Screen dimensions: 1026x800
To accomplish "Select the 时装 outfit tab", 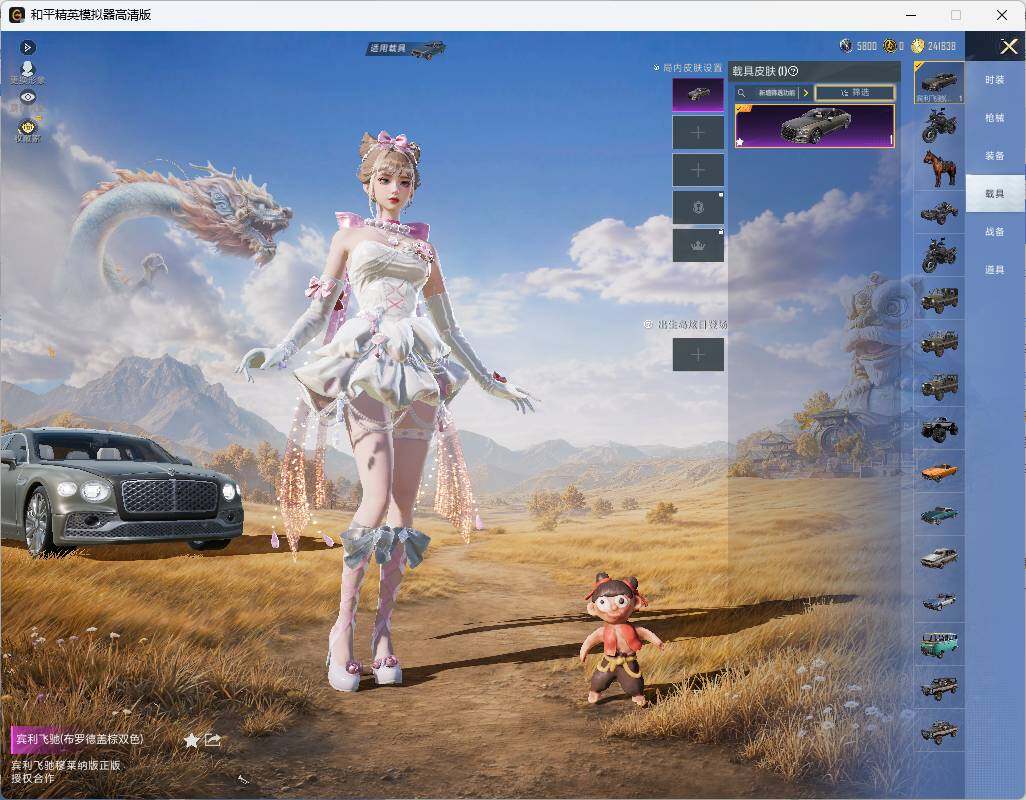I will [995, 80].
